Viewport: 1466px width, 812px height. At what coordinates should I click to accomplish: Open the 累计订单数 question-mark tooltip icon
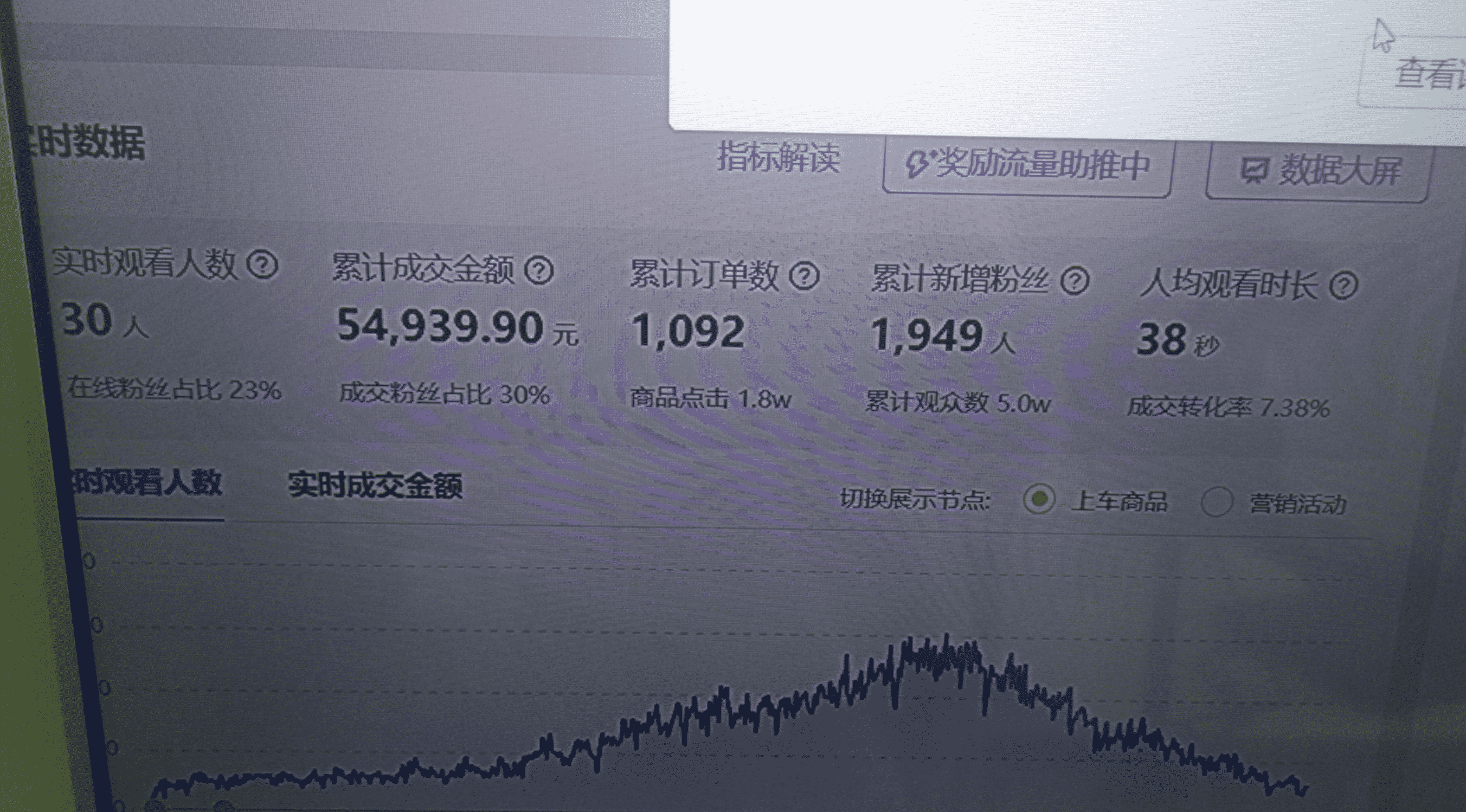(x=806, y=276)
